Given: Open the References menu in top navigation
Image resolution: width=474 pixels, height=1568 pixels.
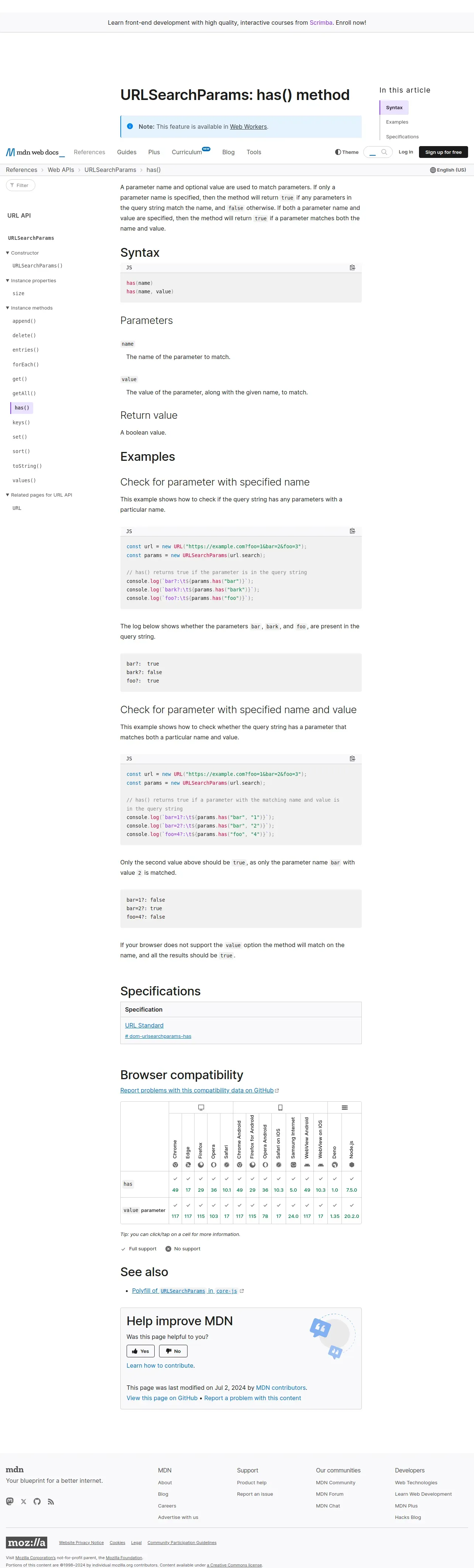Looking at the screenshot, I should click(x=90, y=152).
